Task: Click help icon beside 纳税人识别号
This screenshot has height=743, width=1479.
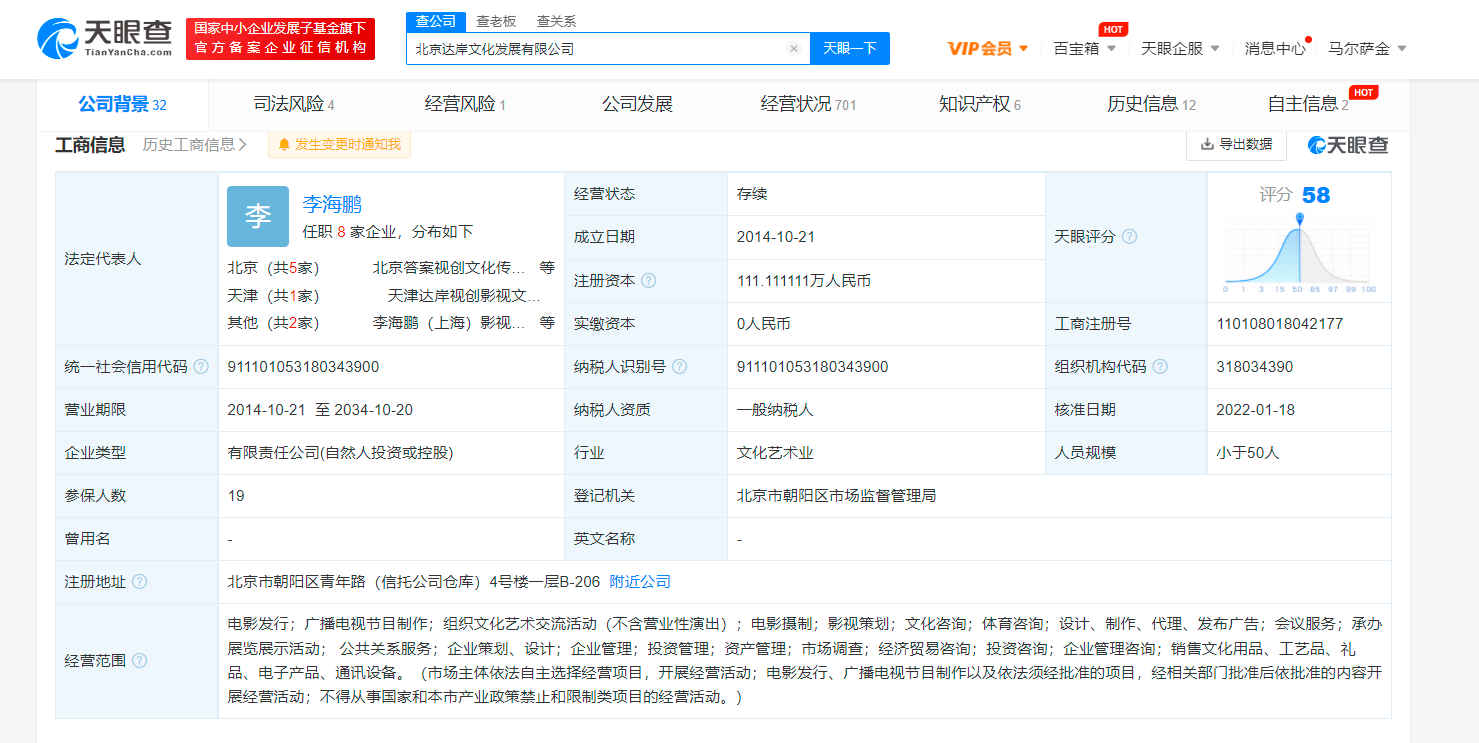Action: [x=679, y=367]
